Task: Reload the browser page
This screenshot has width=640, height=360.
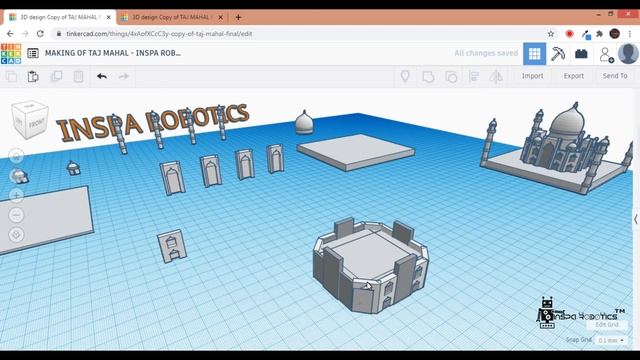Action: [x=40, y=34]
